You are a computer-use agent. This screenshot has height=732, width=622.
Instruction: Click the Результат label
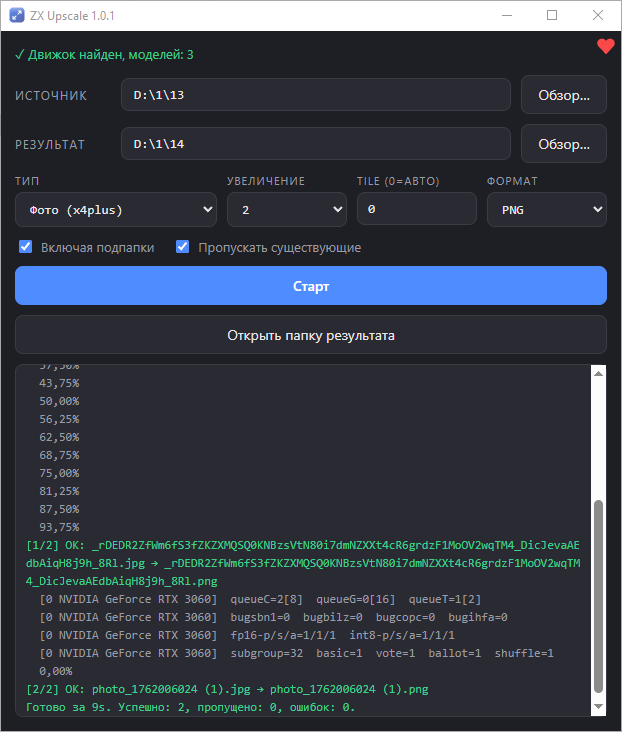pyautogui.click(x=50, y=145)
